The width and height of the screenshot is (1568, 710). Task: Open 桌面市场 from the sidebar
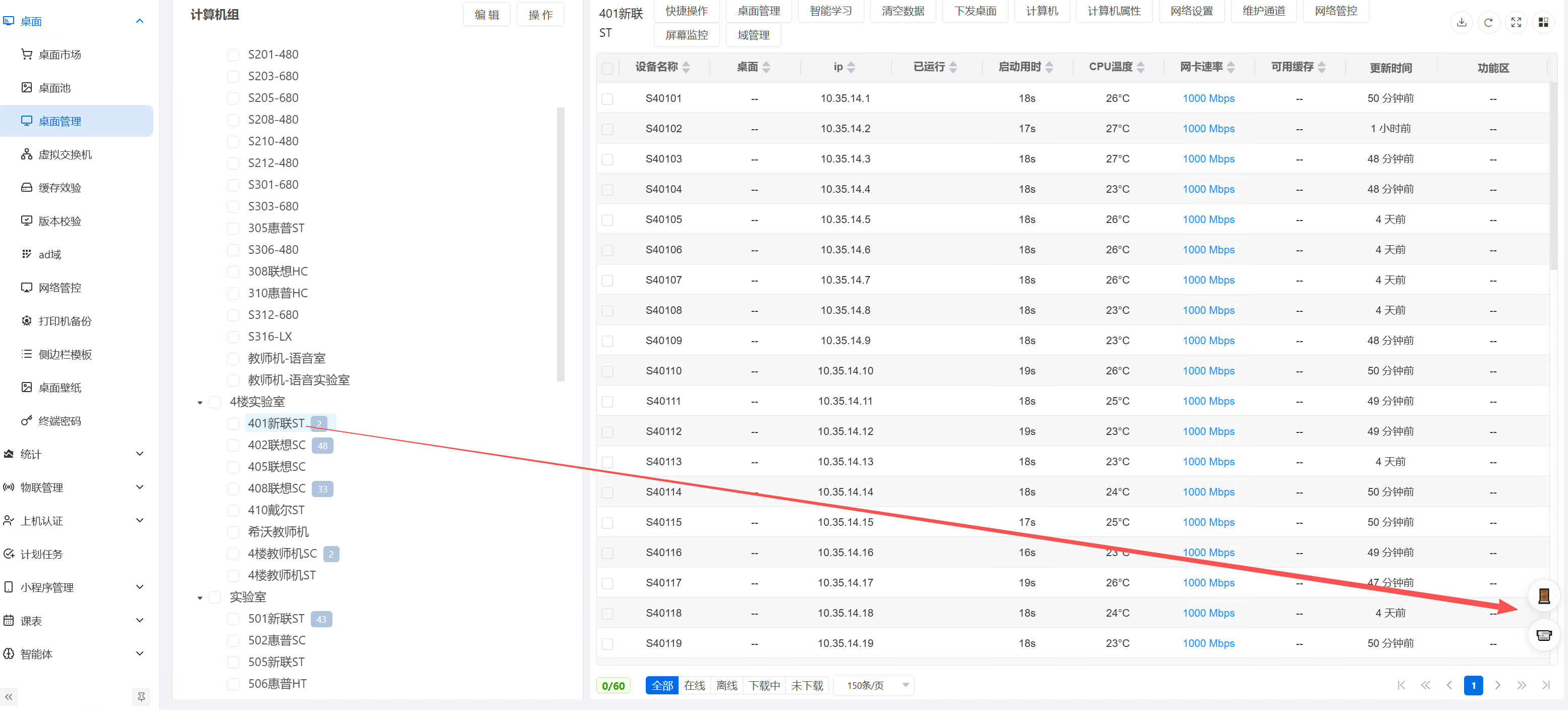(x=60, y=55)
